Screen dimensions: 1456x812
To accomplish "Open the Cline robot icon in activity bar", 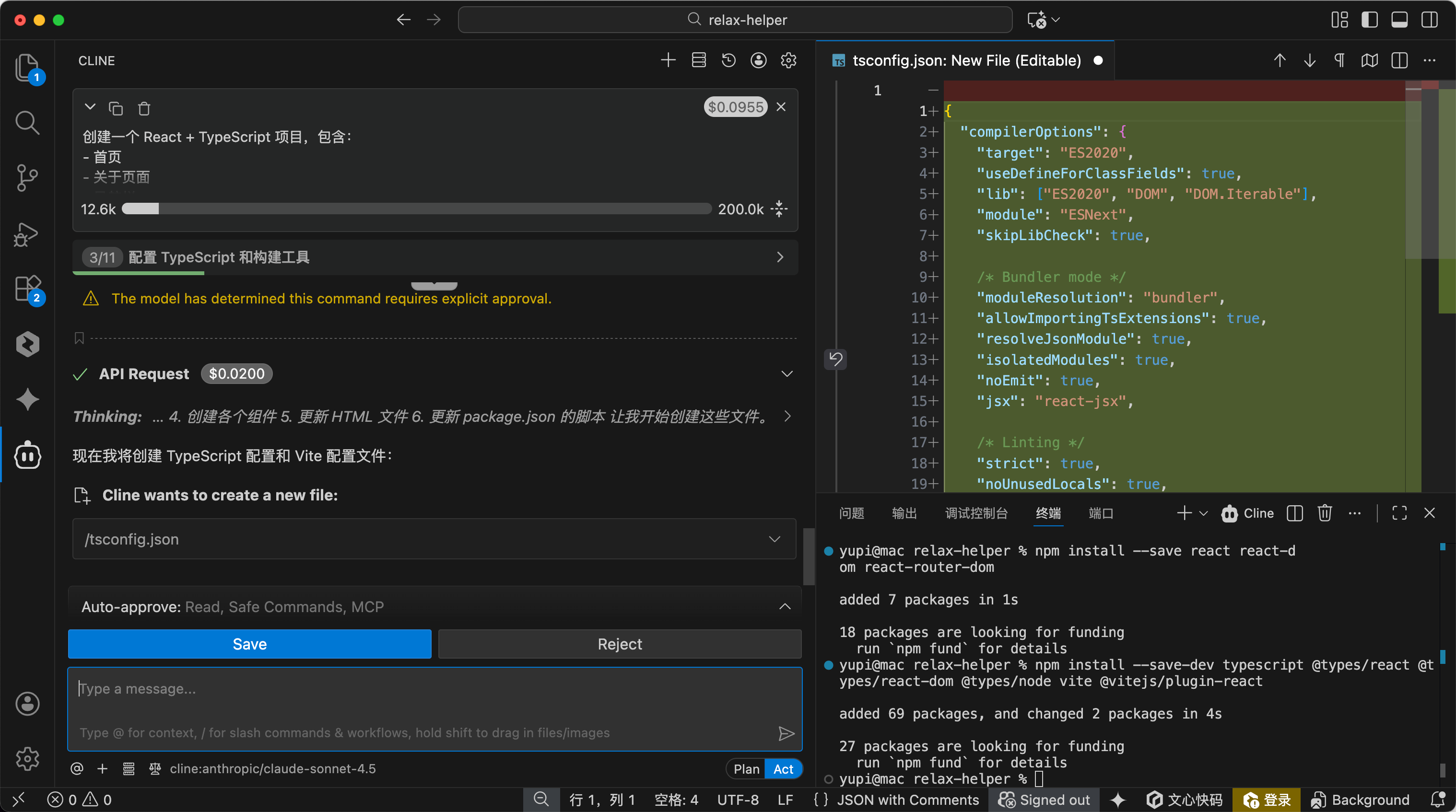I will pyautogui.click(x=27, y=455).
